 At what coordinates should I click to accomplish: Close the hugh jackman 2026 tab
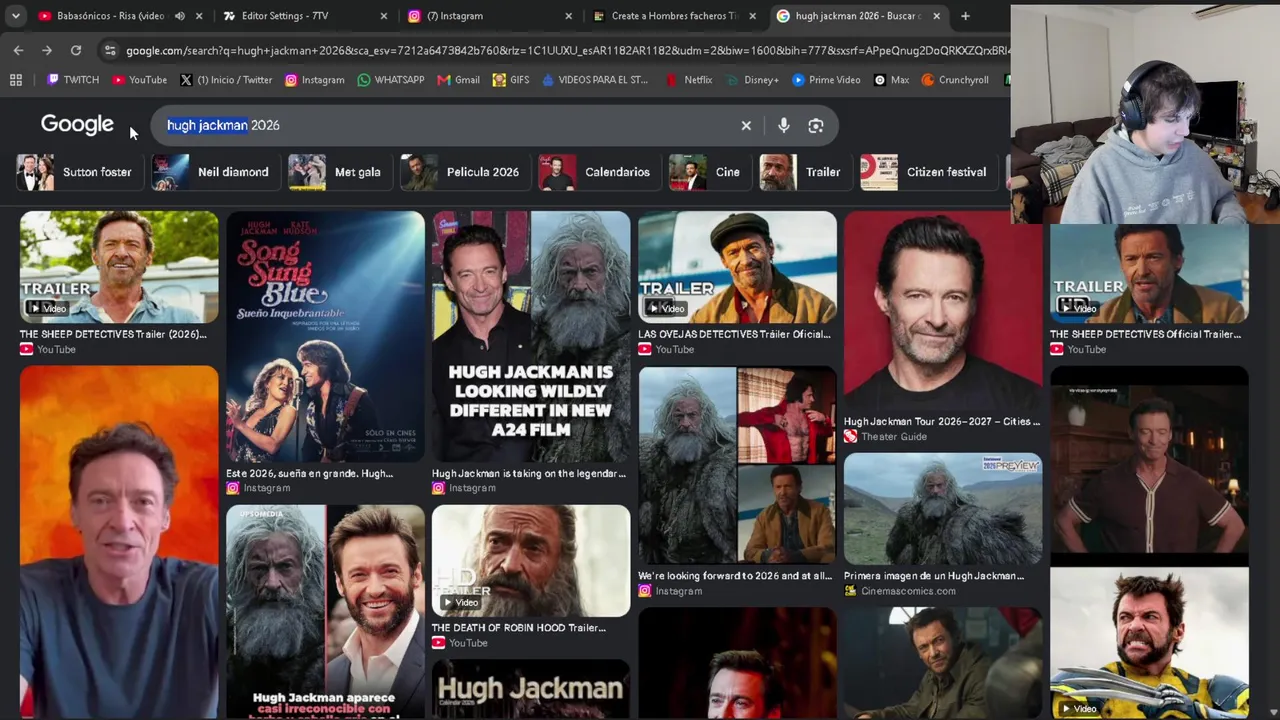937,16
